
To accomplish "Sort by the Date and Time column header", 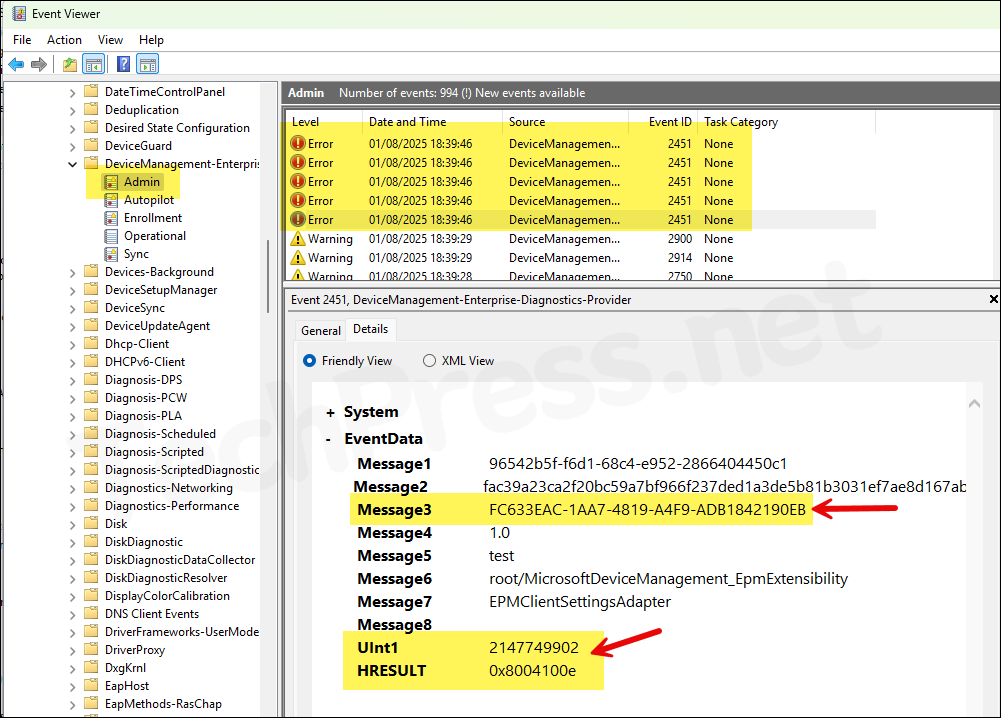I will pos(432,121).
